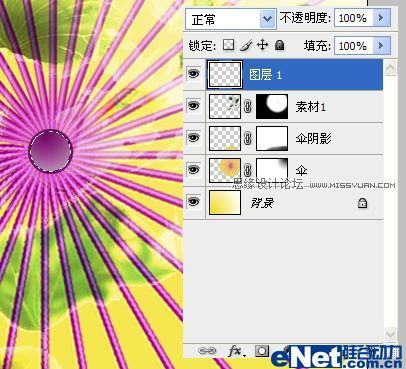Image resolution: width=406 pixels, height=369 pixels.
Task: Select the 背景 layer thumbnail
Action: point(225,202)
